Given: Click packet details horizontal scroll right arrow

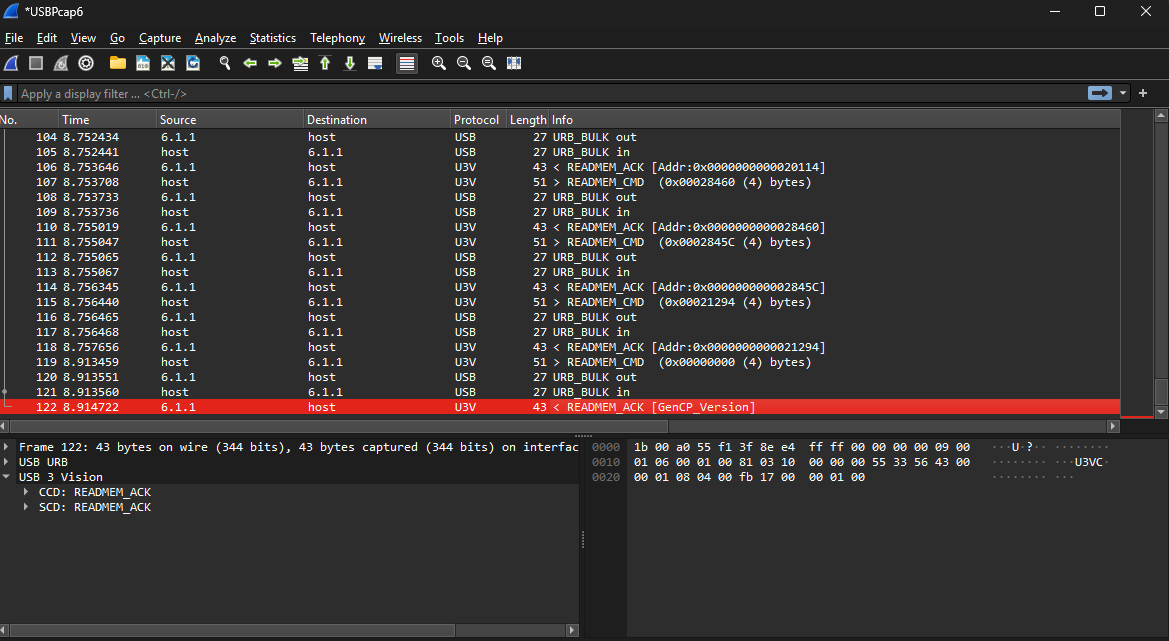Looking at the screenshot, I should 572,631.
